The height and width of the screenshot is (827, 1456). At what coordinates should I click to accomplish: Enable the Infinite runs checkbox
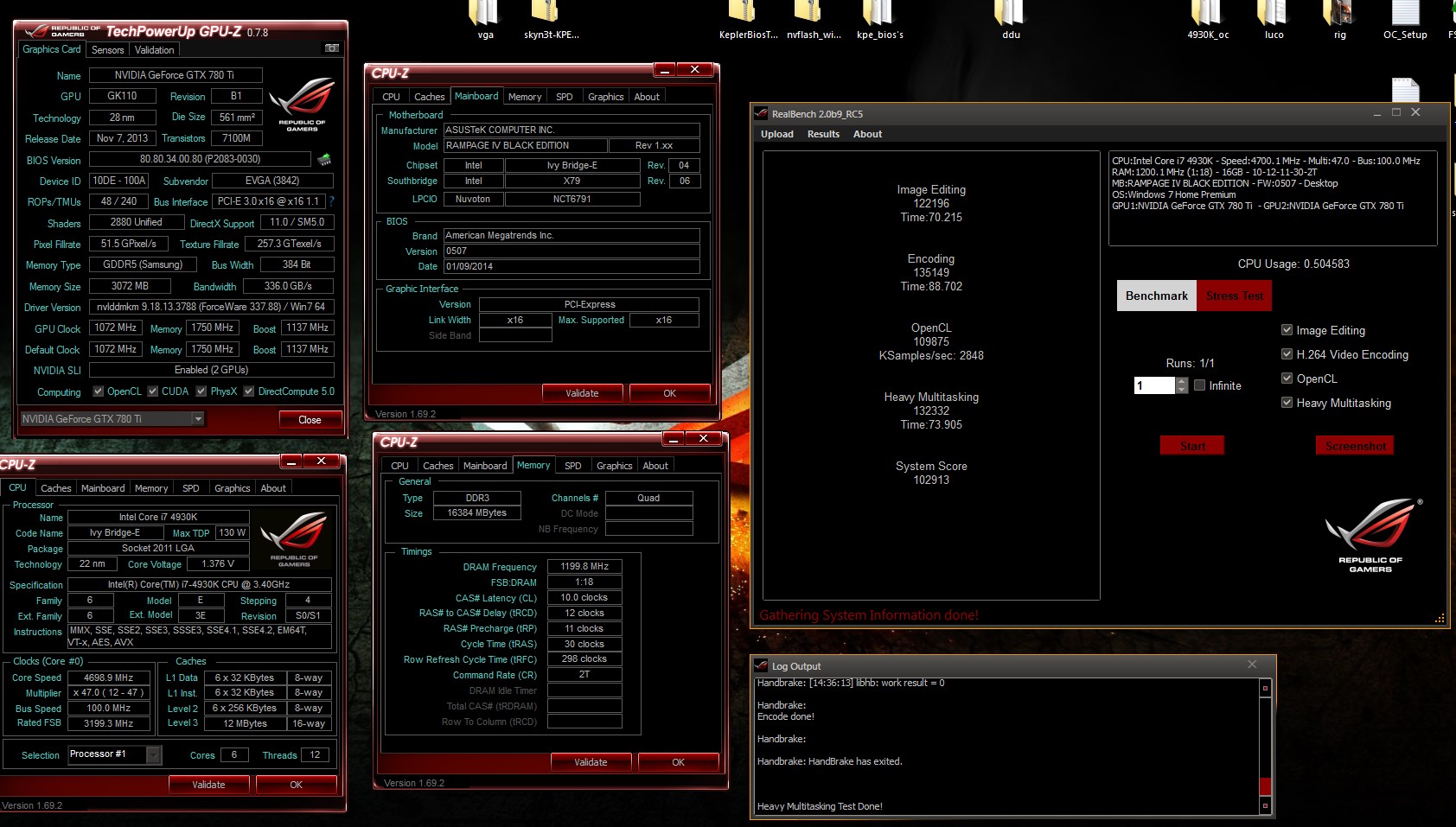point(1200,385)
